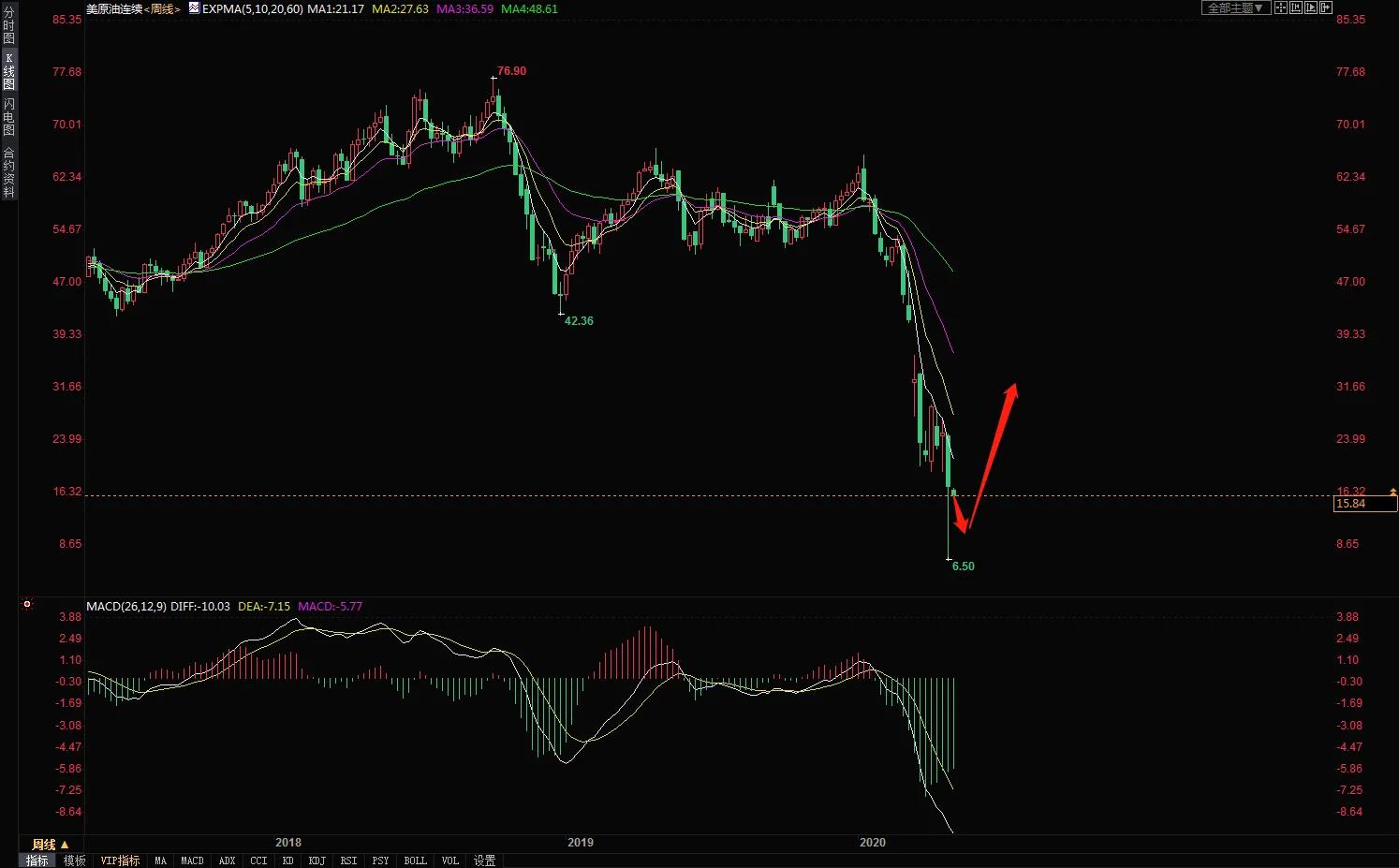The image size is (1399, 868).
Task: Click the 76.90 high price marker
Action: [511, 71]
